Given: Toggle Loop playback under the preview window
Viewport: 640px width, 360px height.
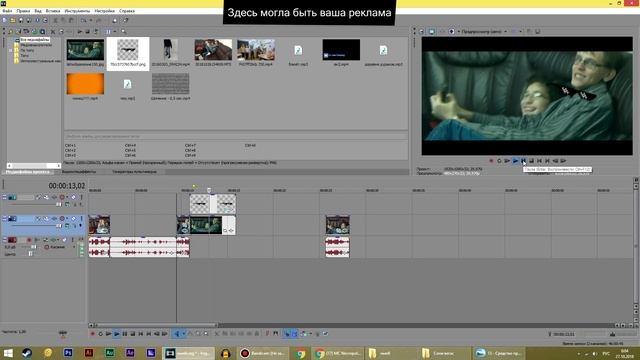Looking at the screenshot, I should point(499,161).
